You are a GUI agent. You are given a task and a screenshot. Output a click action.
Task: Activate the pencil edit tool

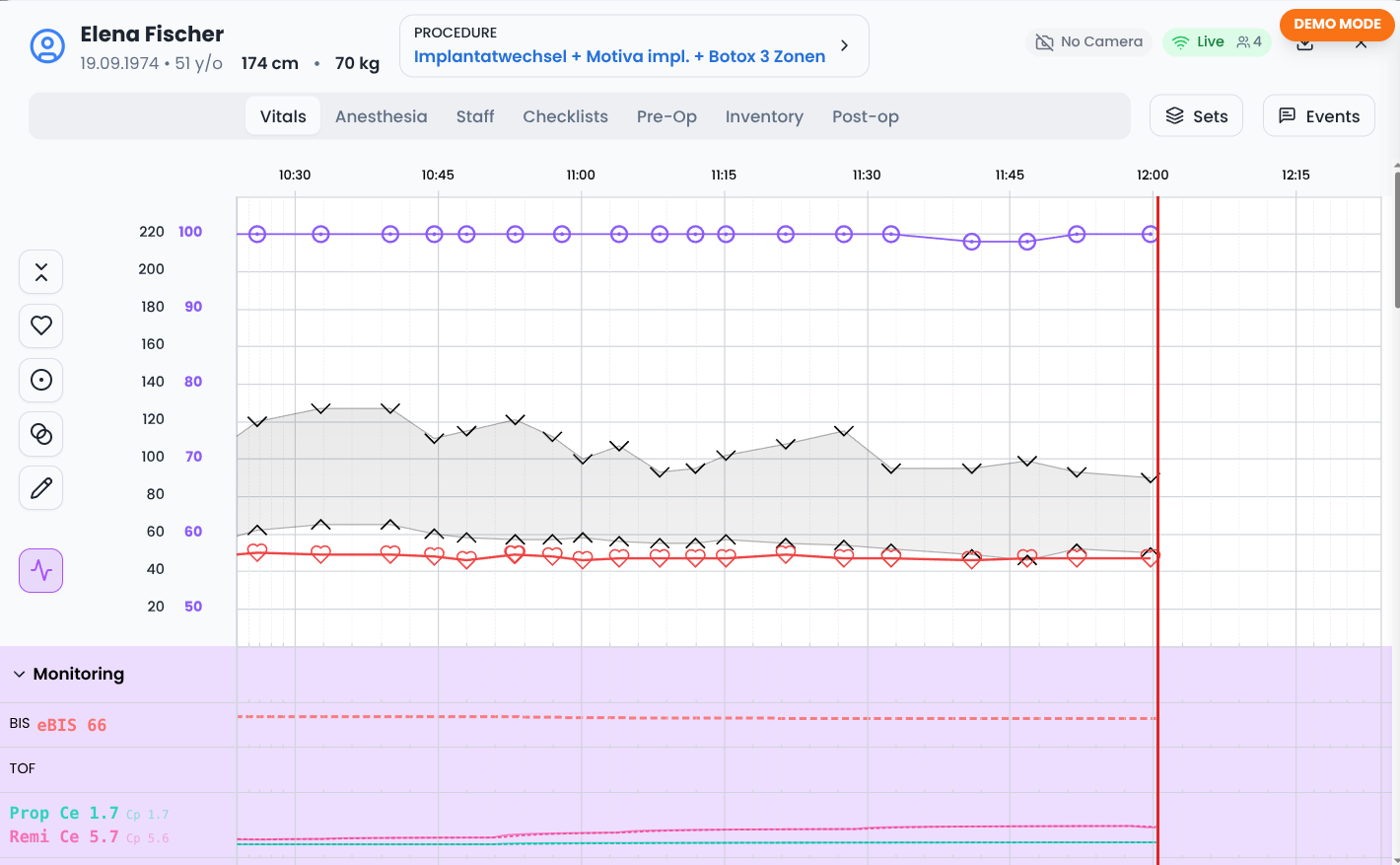pyautogui.click(x=41, y=488)
